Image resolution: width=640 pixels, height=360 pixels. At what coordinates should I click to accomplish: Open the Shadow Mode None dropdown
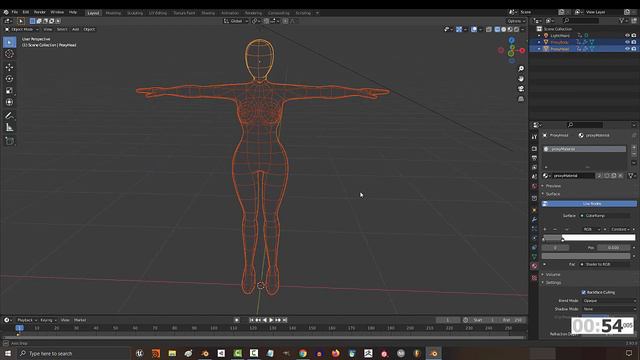609,309
